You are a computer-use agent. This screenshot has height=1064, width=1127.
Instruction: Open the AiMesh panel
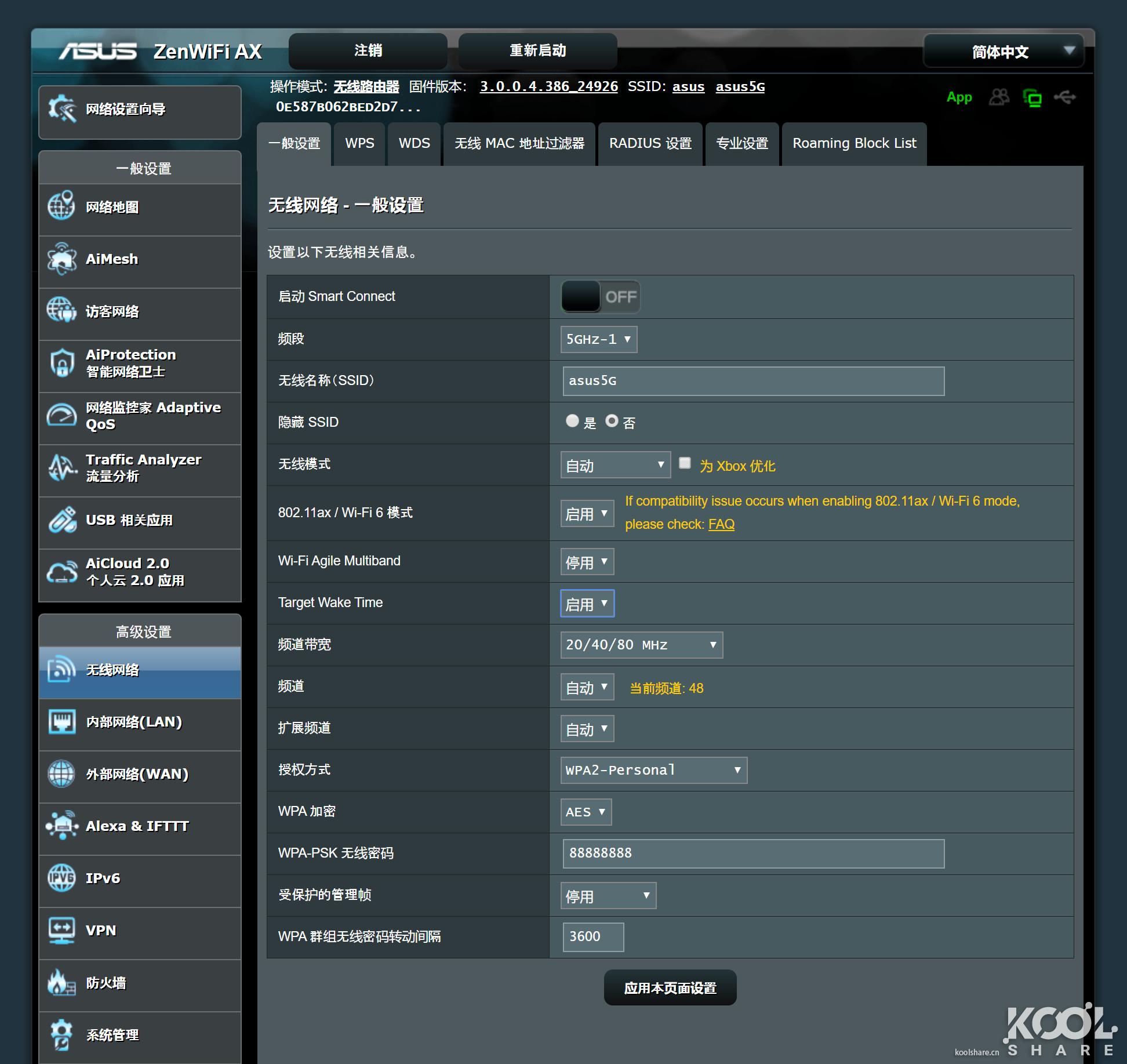click(111, 260)
